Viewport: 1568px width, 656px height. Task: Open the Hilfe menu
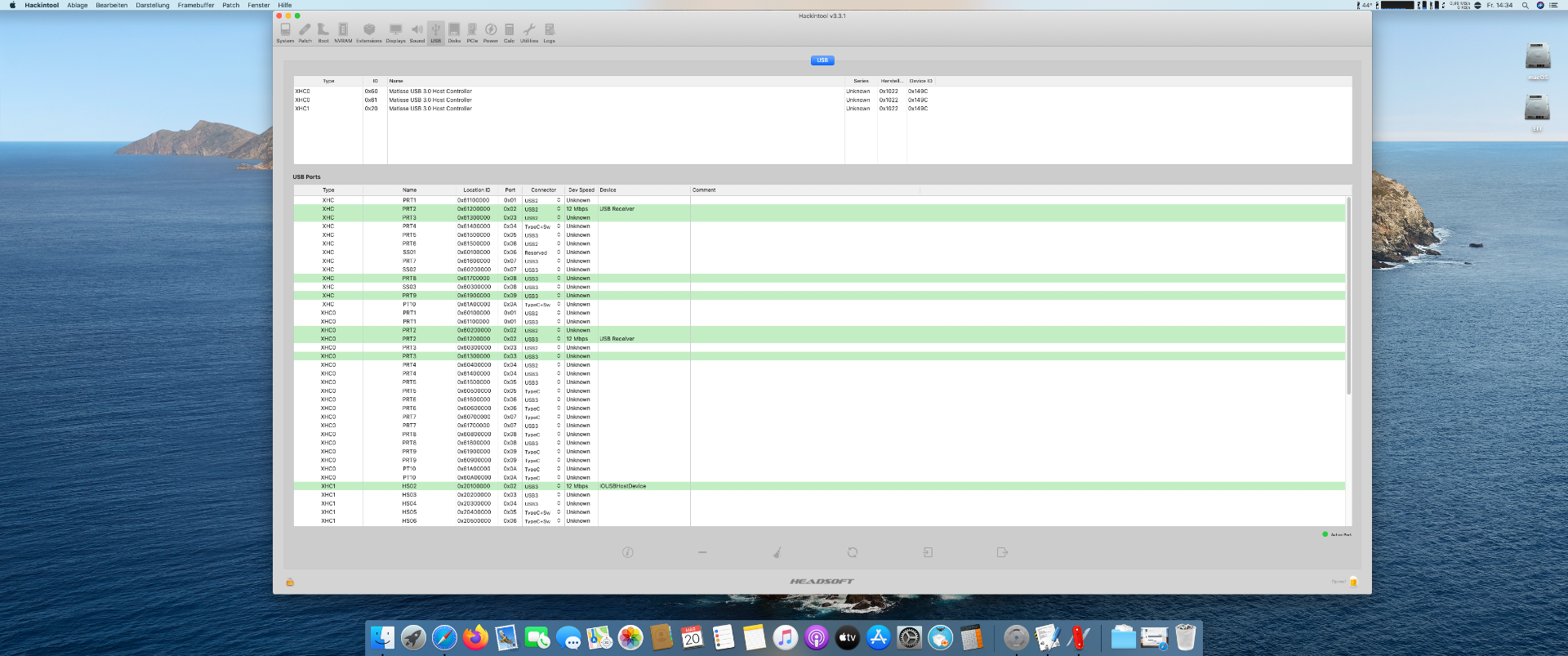click(285, 5)
